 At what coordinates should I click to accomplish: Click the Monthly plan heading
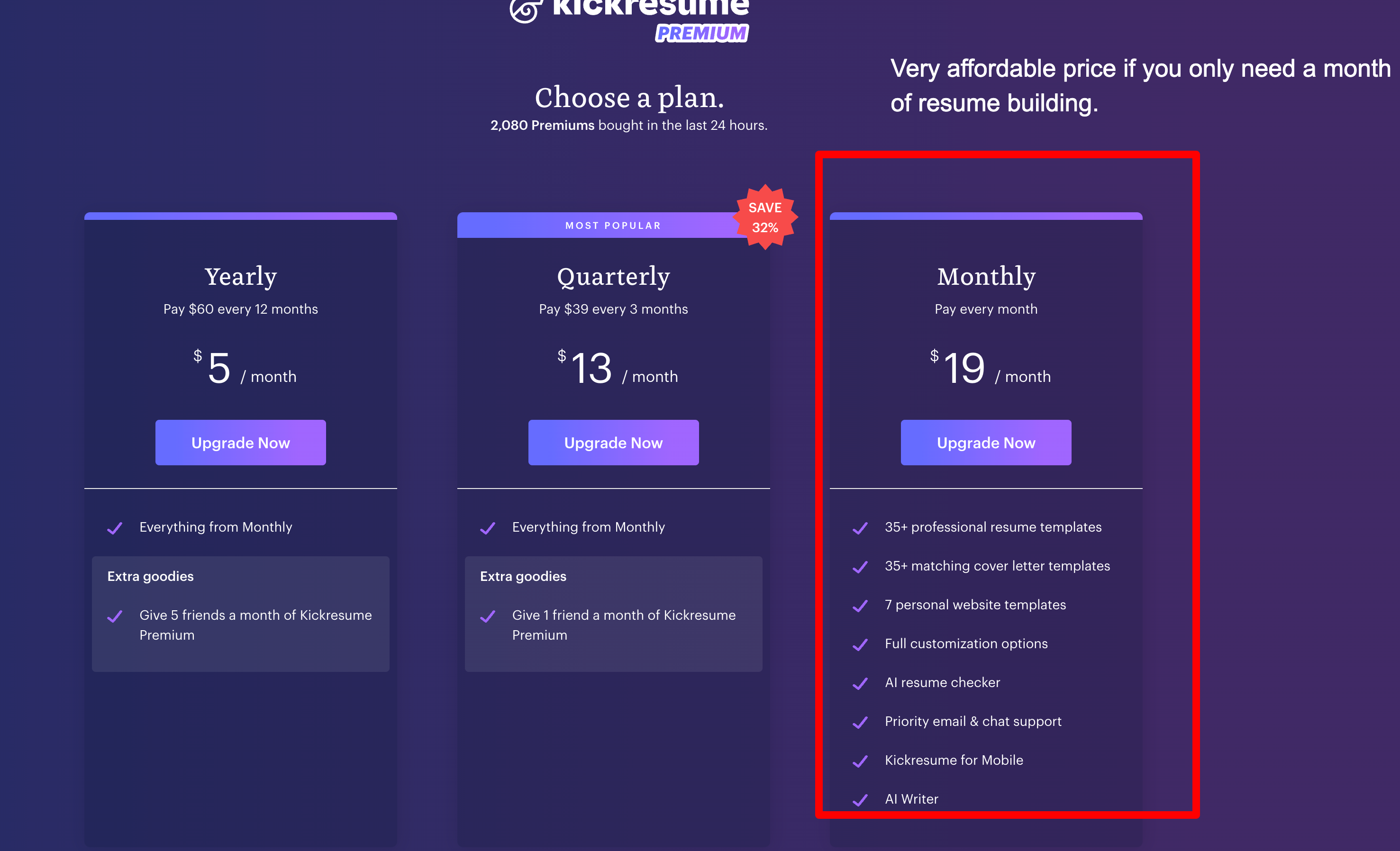986,276
